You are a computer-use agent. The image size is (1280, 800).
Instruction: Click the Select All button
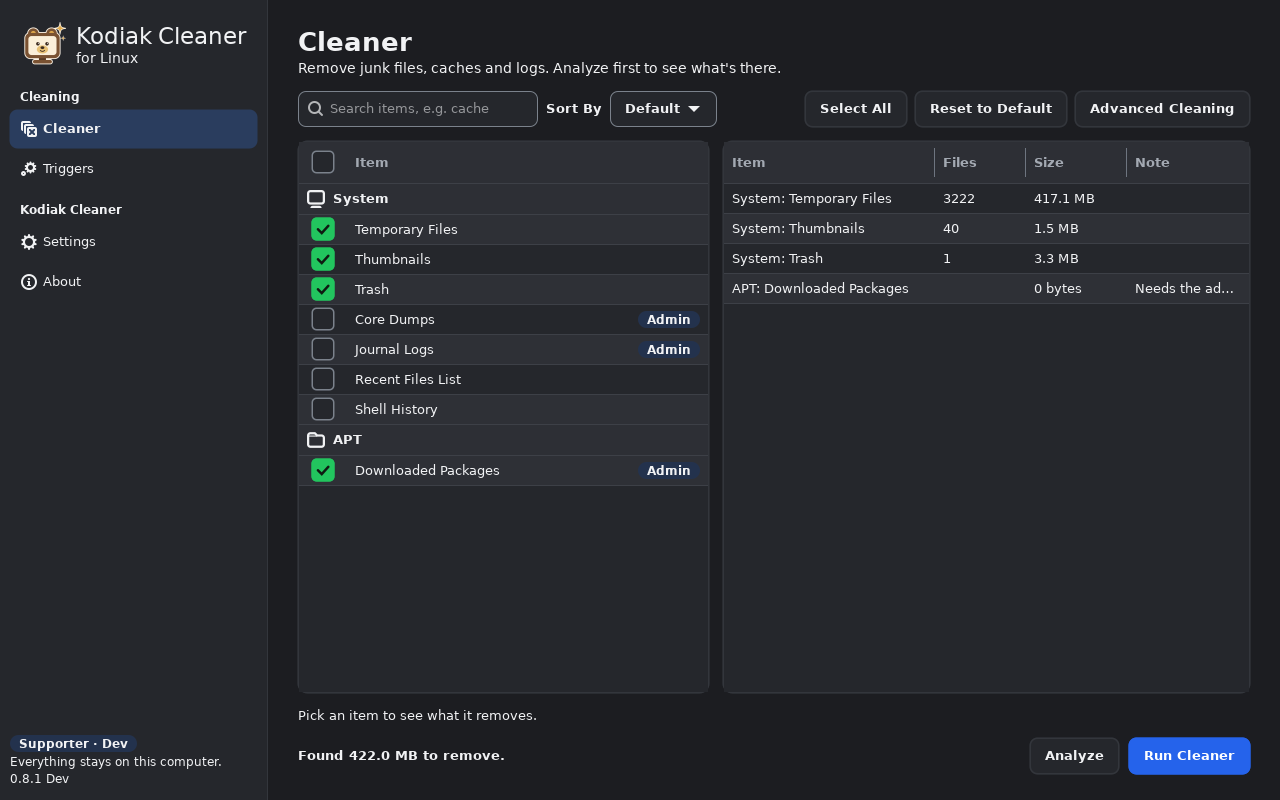[x=855, y=109]
